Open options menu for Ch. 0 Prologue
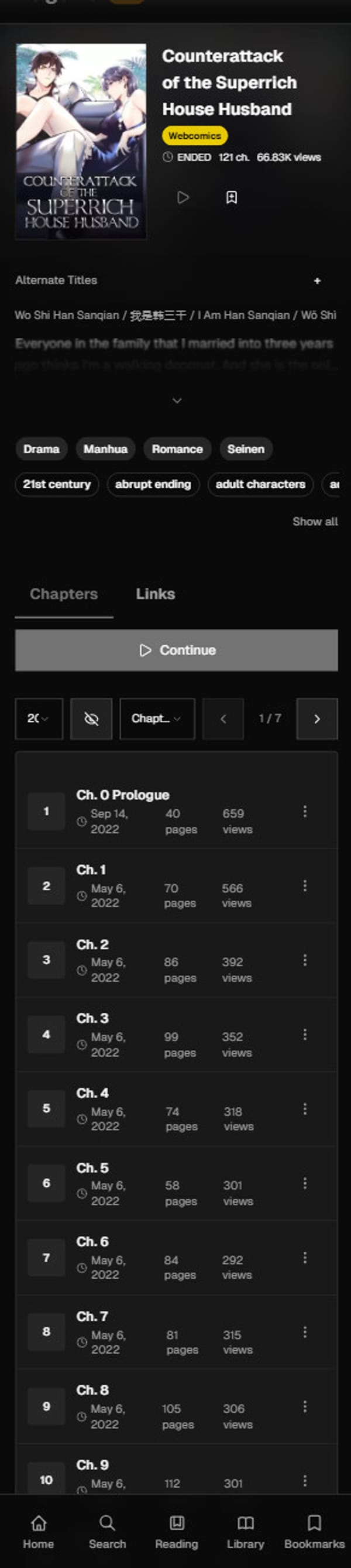Viewport: 351px width, 1568px height. [x=305, y=812]
